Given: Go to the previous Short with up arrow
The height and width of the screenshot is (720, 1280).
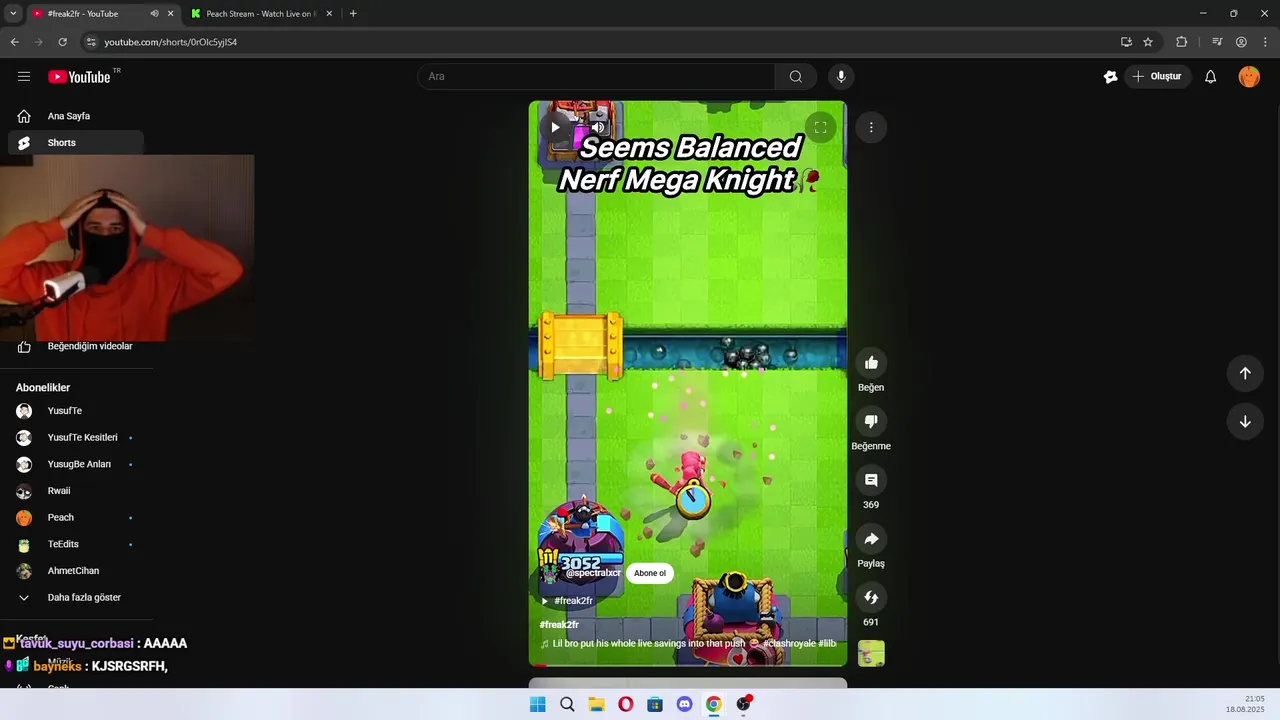Looking at the screenshot, I should 1245,373.
